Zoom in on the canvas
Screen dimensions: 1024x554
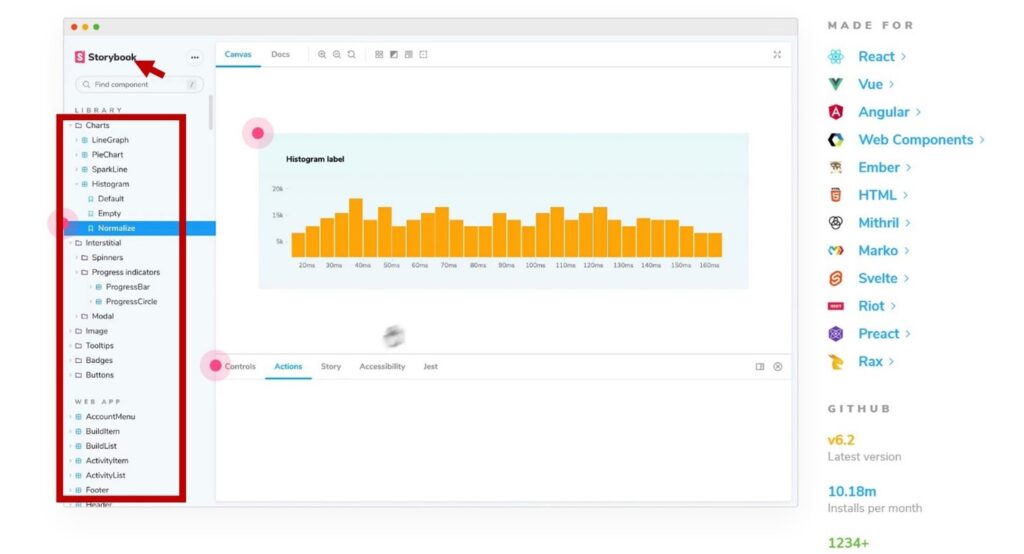pyautogui.click(x=322, y=55)
